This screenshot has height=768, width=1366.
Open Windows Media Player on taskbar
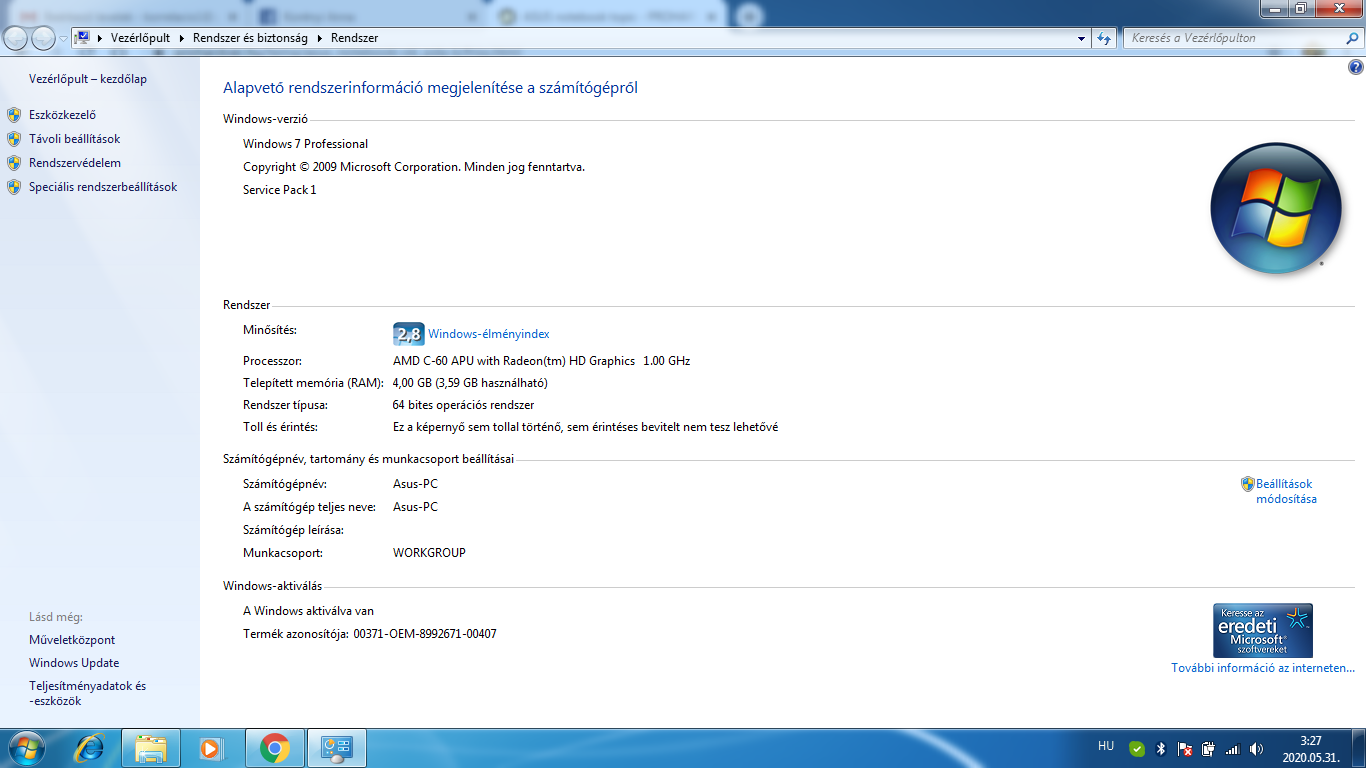(211, 748)
